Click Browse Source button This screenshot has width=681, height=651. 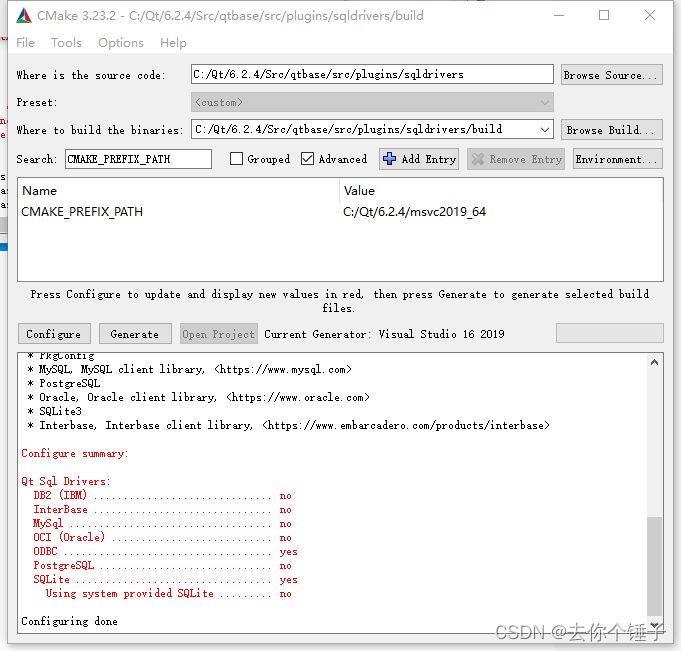point(612,75)
